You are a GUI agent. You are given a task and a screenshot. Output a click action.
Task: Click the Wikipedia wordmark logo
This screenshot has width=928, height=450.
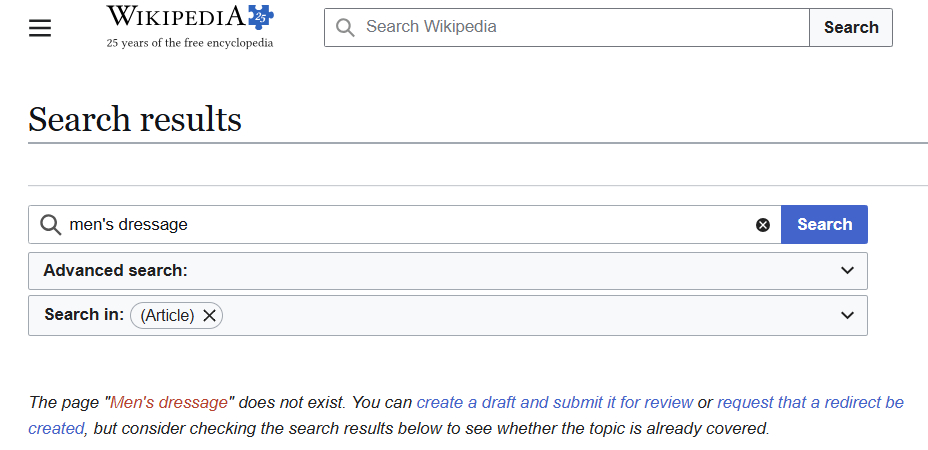click(175, 17)
